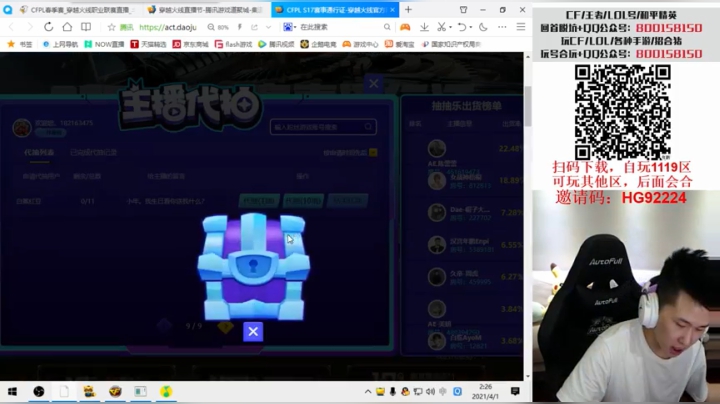Click the share icon in the address bar
This screenshot has width=720, height=404.
point(254,28)
